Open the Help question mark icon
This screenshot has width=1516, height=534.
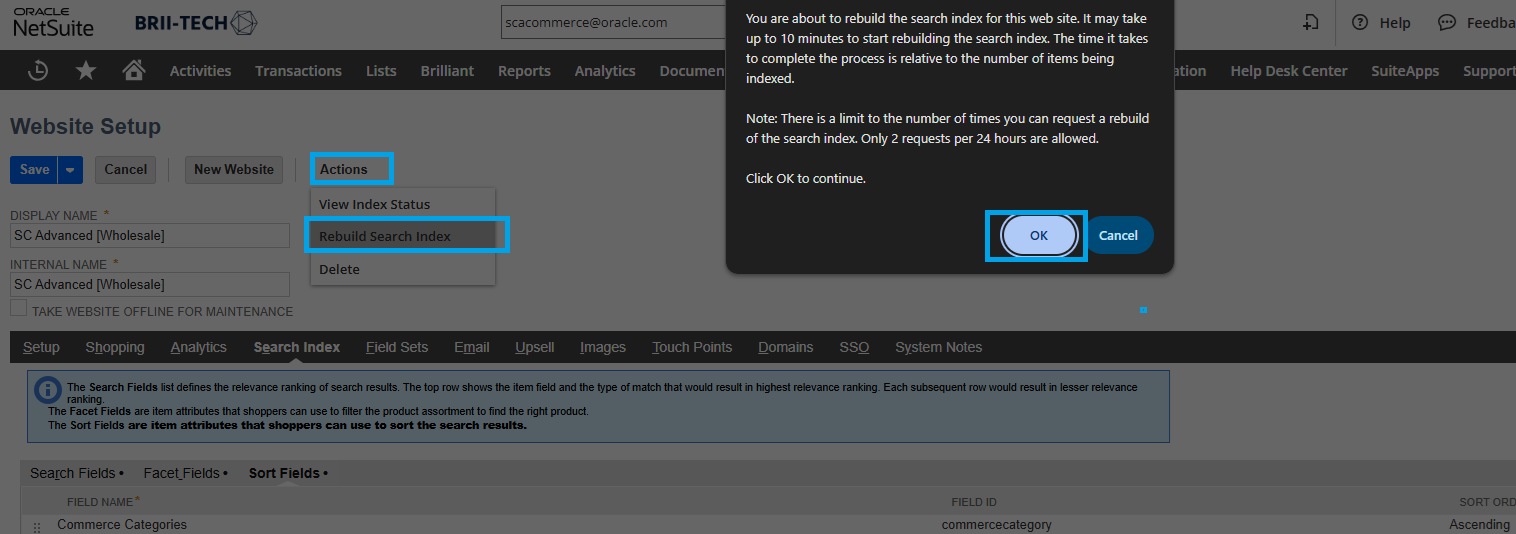[x=1360, y=22]
